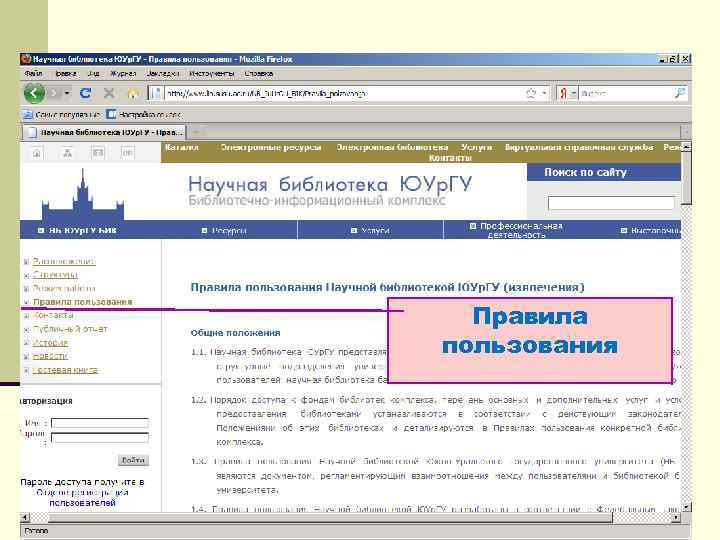Viewport: 720px width, 540px height.
Task: Click the site search input under Поиск по сайту
Action: tap(611, 202)
